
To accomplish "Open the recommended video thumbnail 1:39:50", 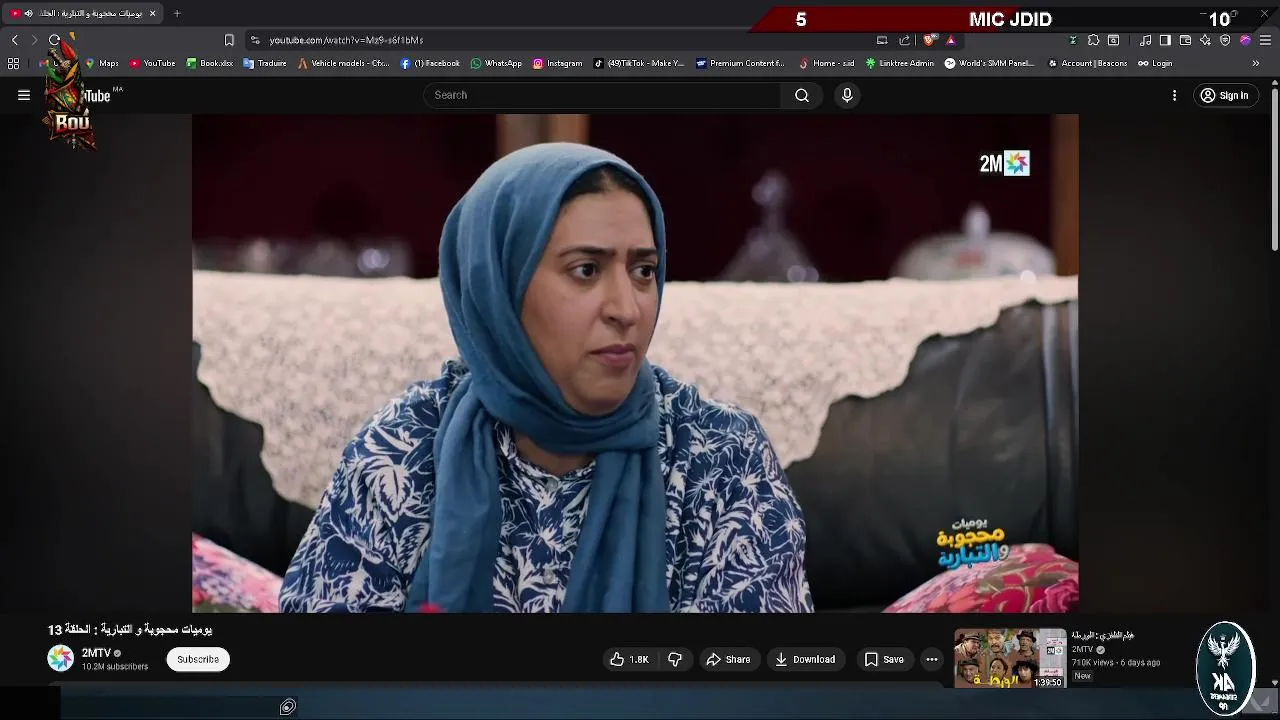I will [x=1010, y=658].
